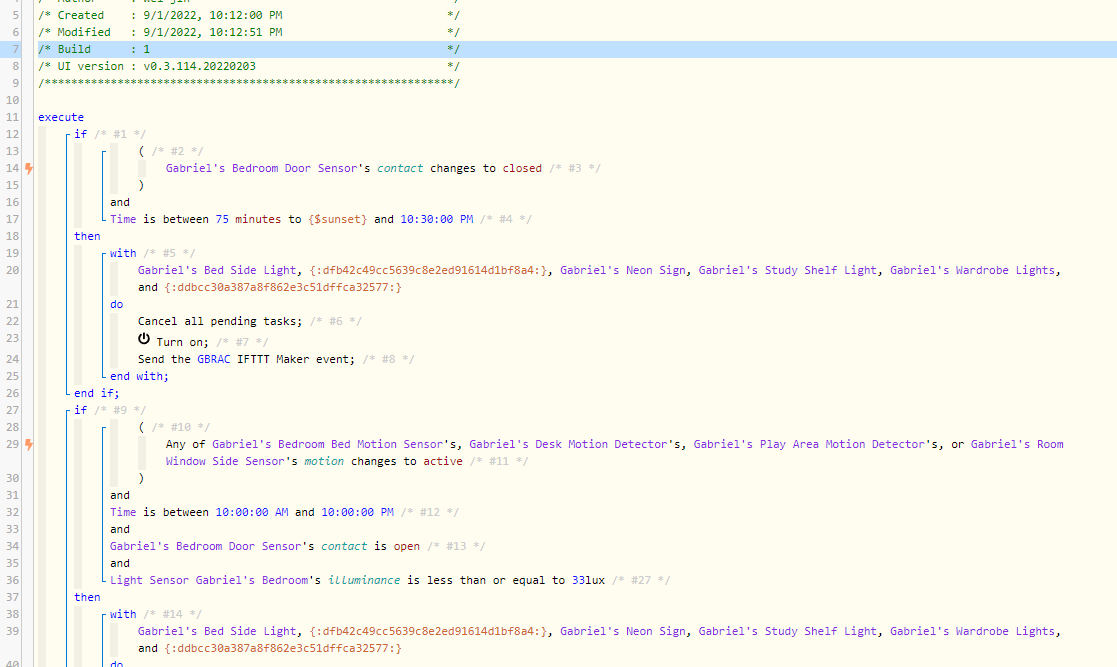
Task: Click the if statement marked #1
Action: [80, 134]
